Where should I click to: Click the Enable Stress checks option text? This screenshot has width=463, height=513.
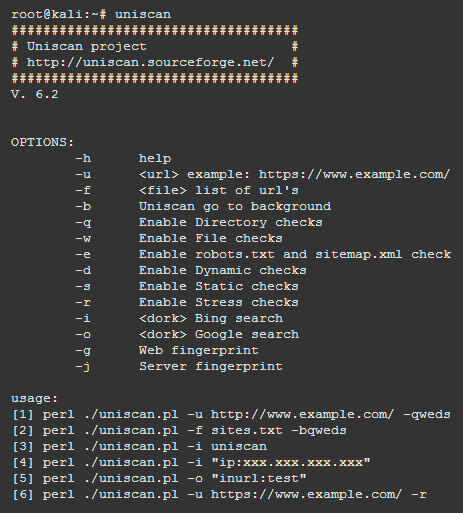219,302
